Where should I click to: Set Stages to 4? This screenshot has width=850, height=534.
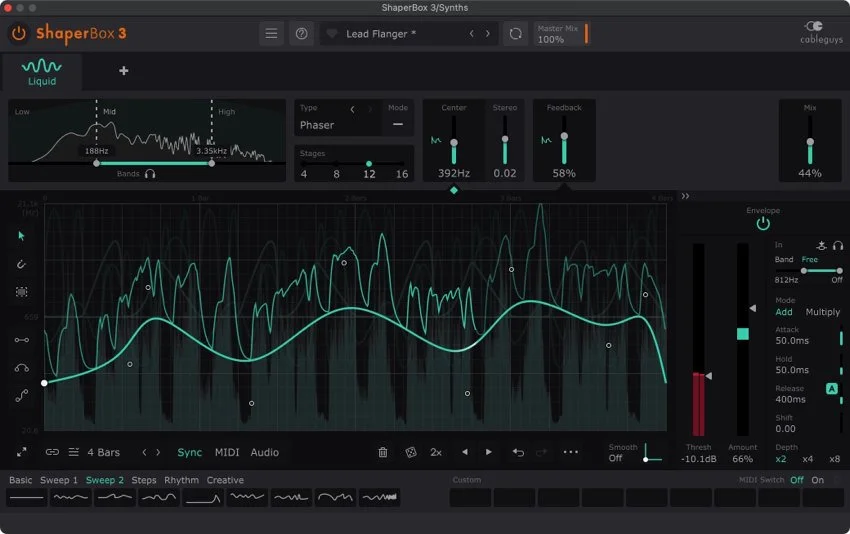(304, 174)
